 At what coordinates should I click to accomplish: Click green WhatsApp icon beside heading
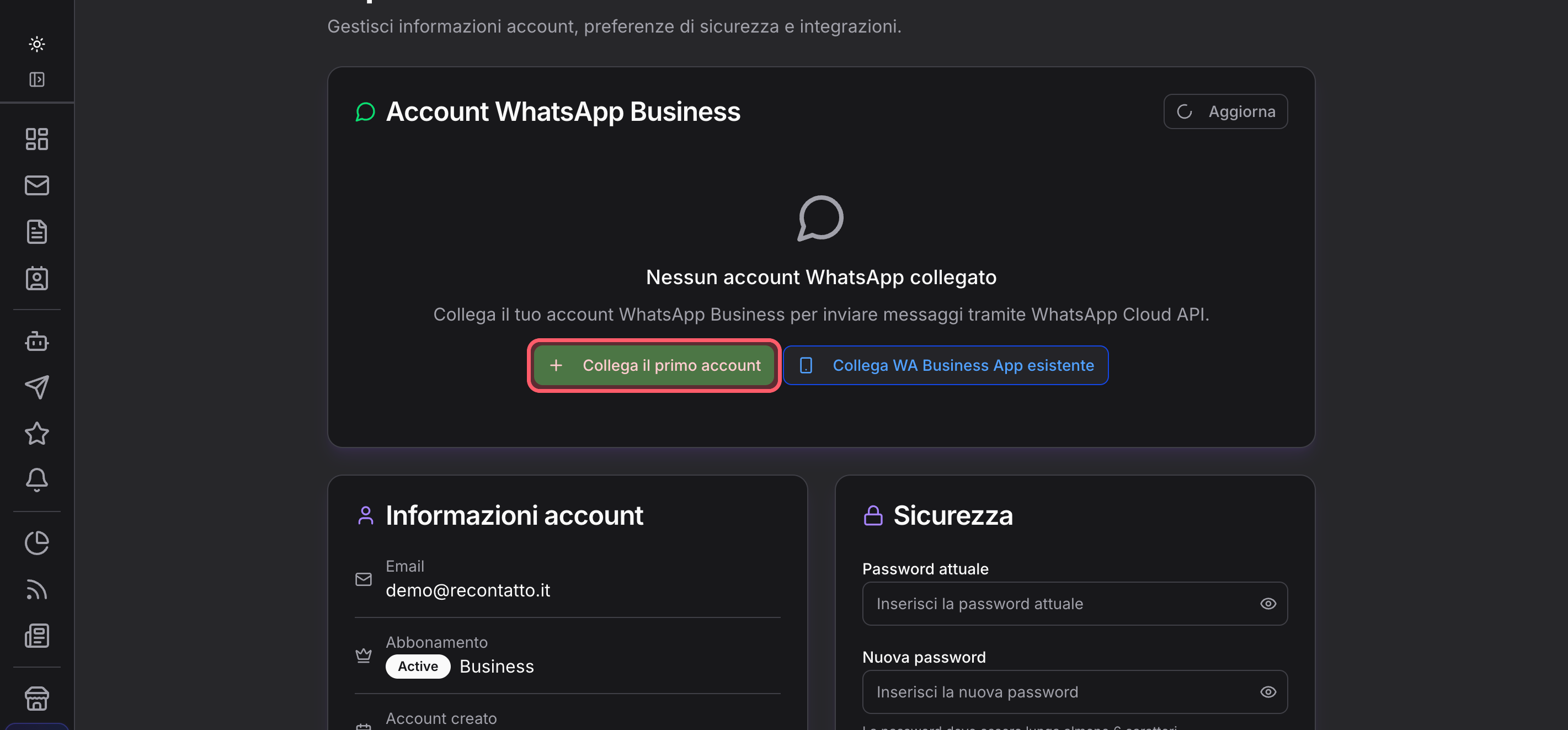(365, 111)
